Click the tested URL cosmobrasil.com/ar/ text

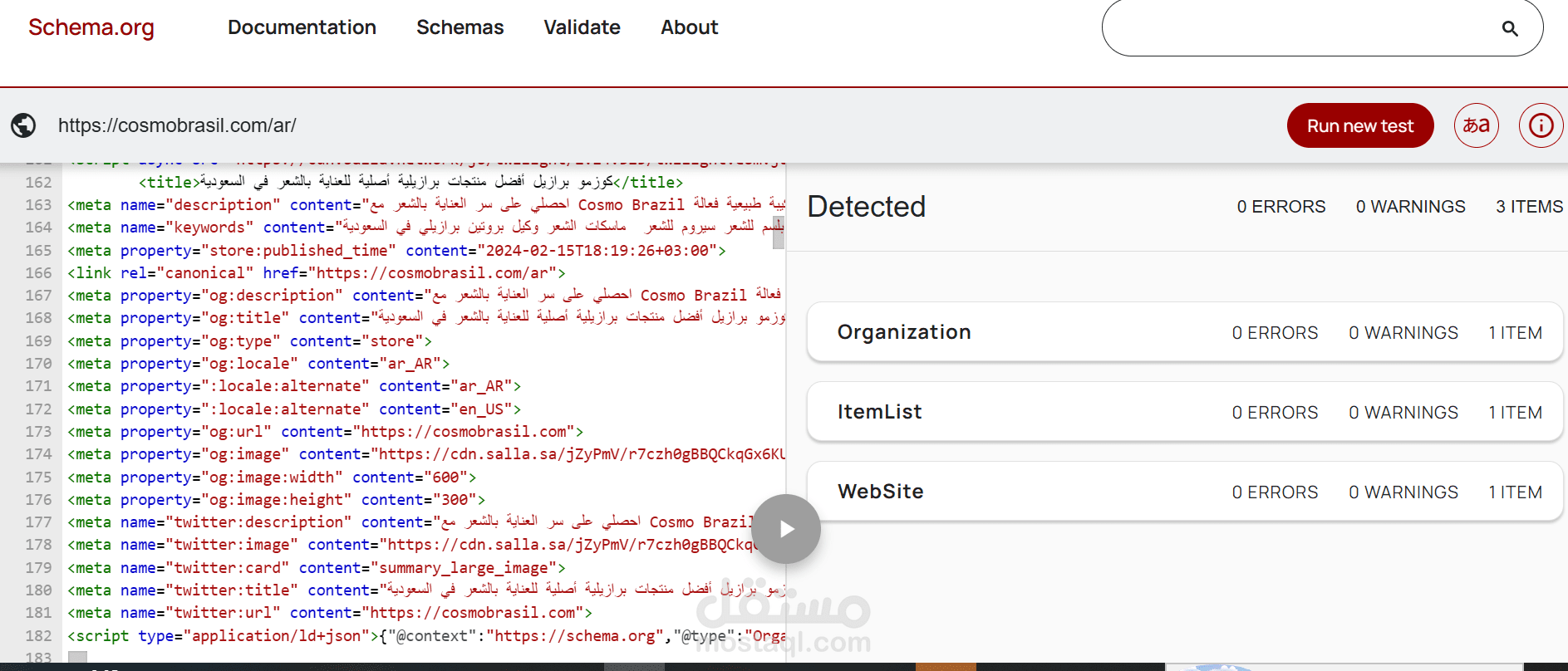tap(177, 125)
